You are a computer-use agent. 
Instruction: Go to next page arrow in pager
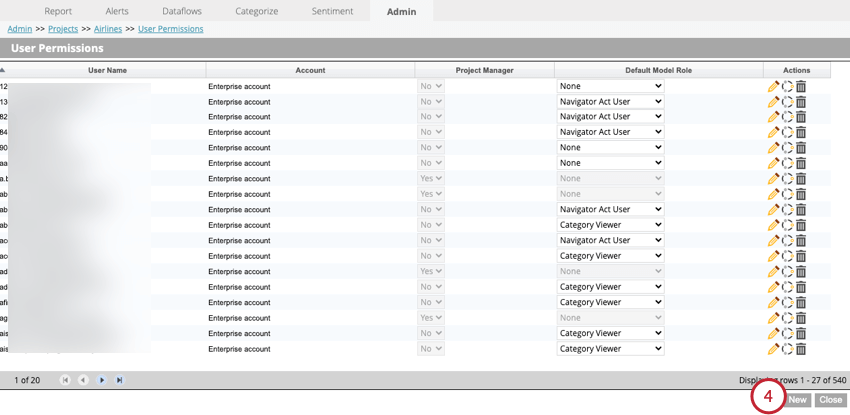click(101, 380)
